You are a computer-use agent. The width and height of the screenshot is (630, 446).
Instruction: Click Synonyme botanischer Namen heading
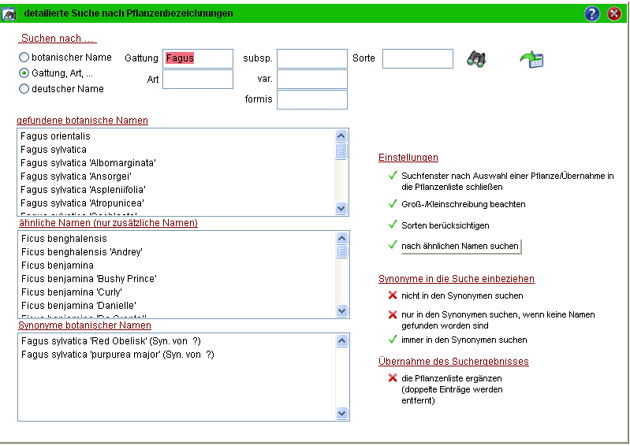click(x=85, y=325)
